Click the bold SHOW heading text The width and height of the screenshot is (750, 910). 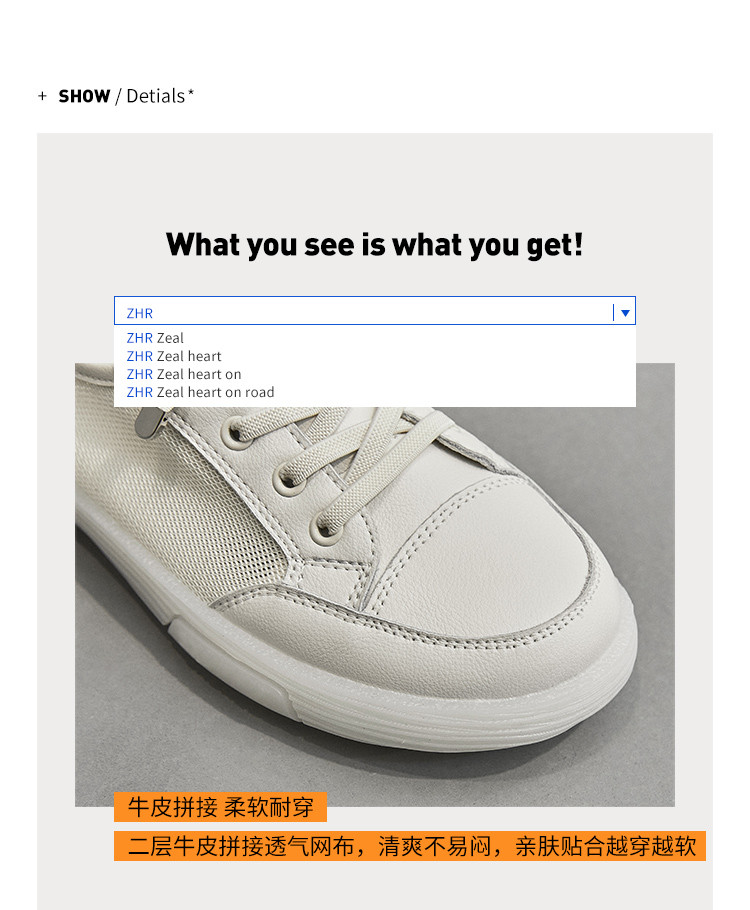[84, 96]
